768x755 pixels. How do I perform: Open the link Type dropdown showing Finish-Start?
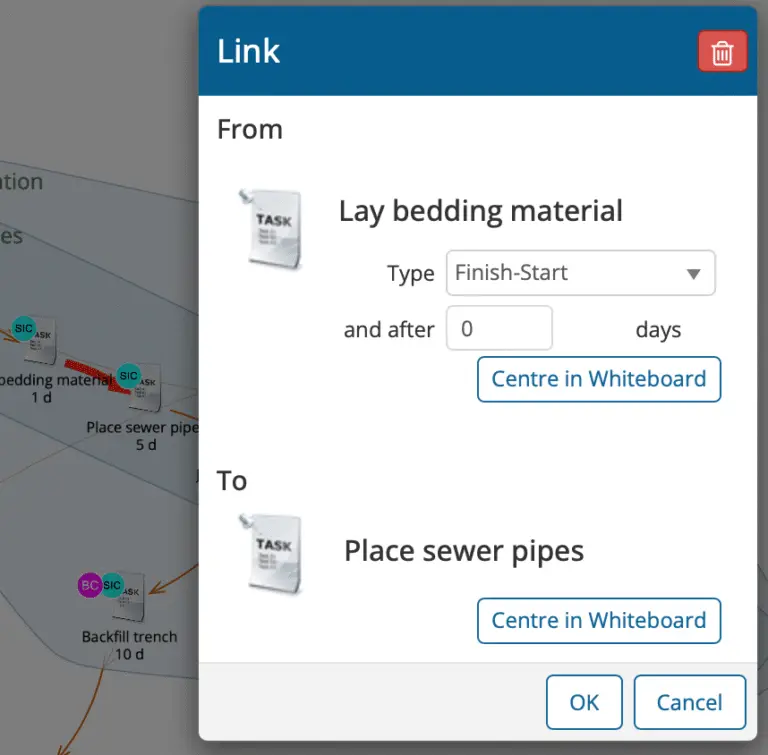(580, 273)
